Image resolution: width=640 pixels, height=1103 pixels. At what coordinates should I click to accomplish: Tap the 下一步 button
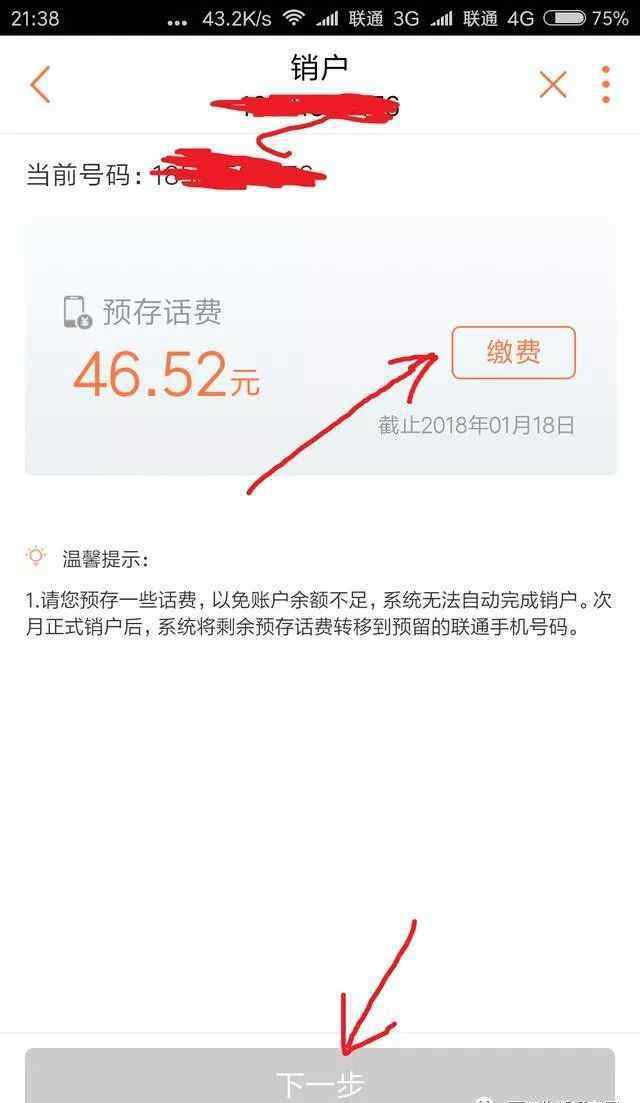320,1076
